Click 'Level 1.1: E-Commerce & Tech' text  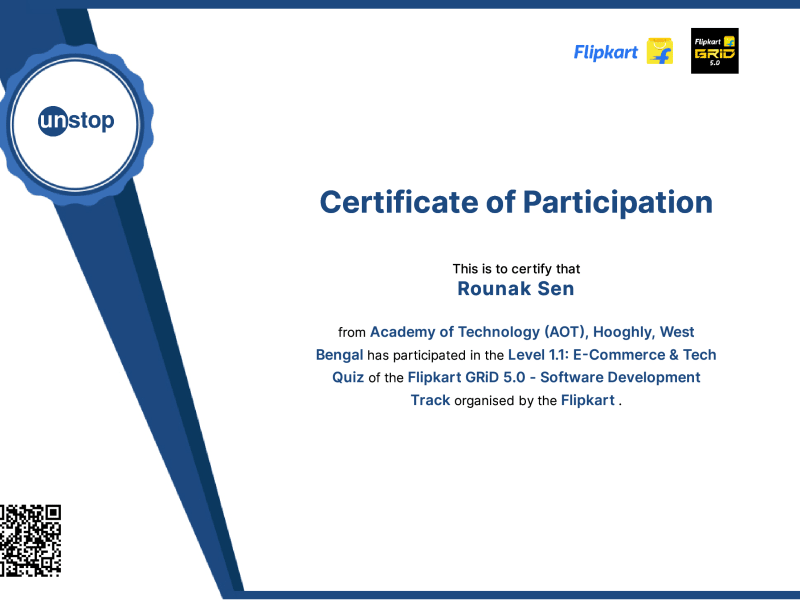612,355
